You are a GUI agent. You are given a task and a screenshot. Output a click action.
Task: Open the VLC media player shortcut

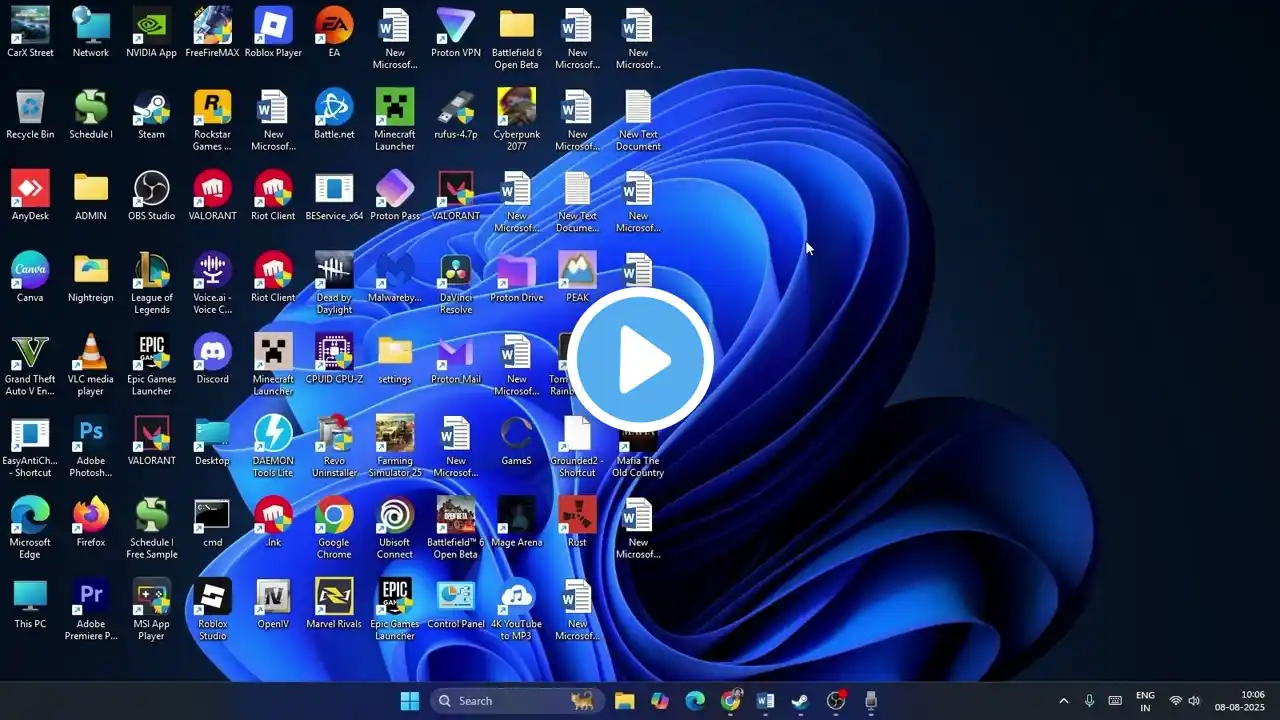pos(91,364)
